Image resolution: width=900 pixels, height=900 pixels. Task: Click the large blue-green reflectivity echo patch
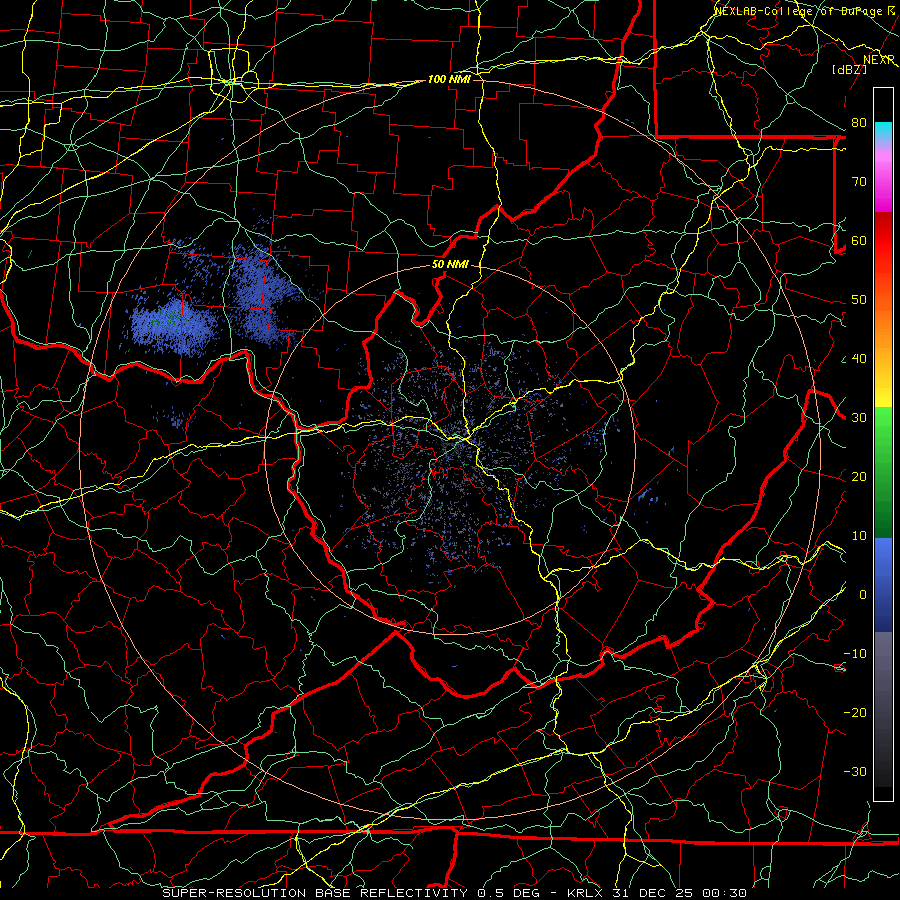tap(173, 325)
